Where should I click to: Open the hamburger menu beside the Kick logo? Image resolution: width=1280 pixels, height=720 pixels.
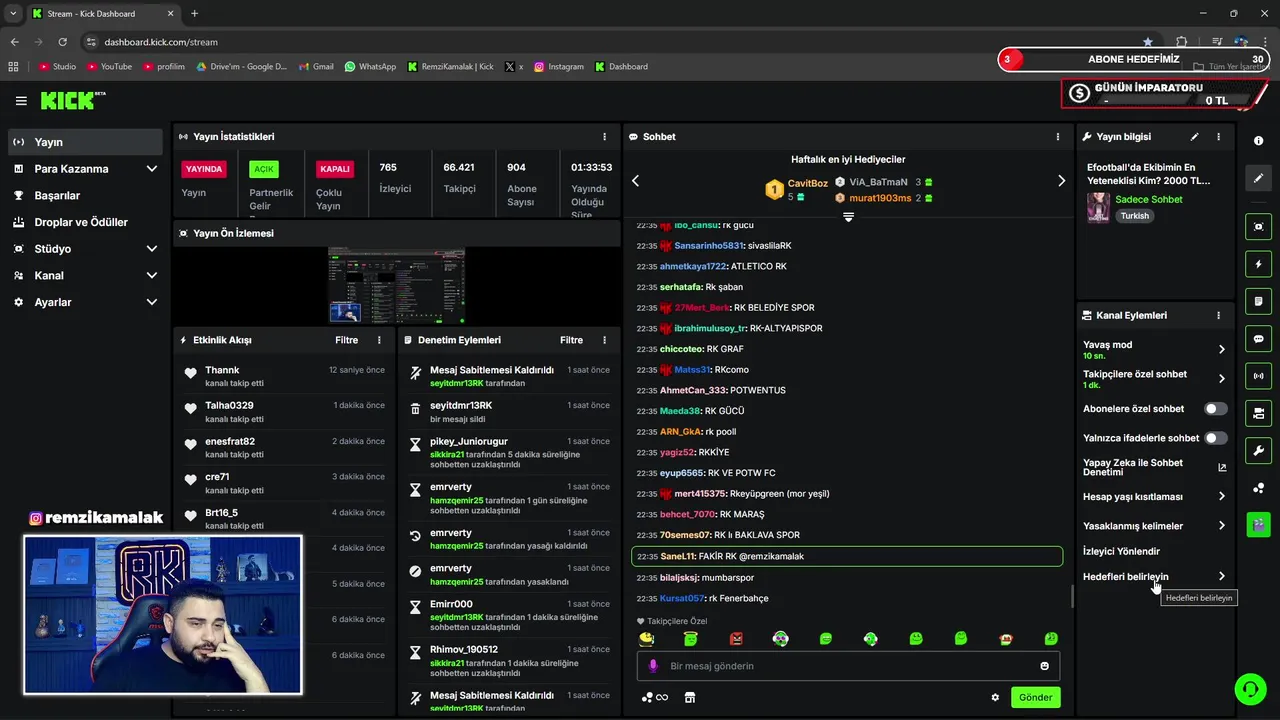click(21, 101)
